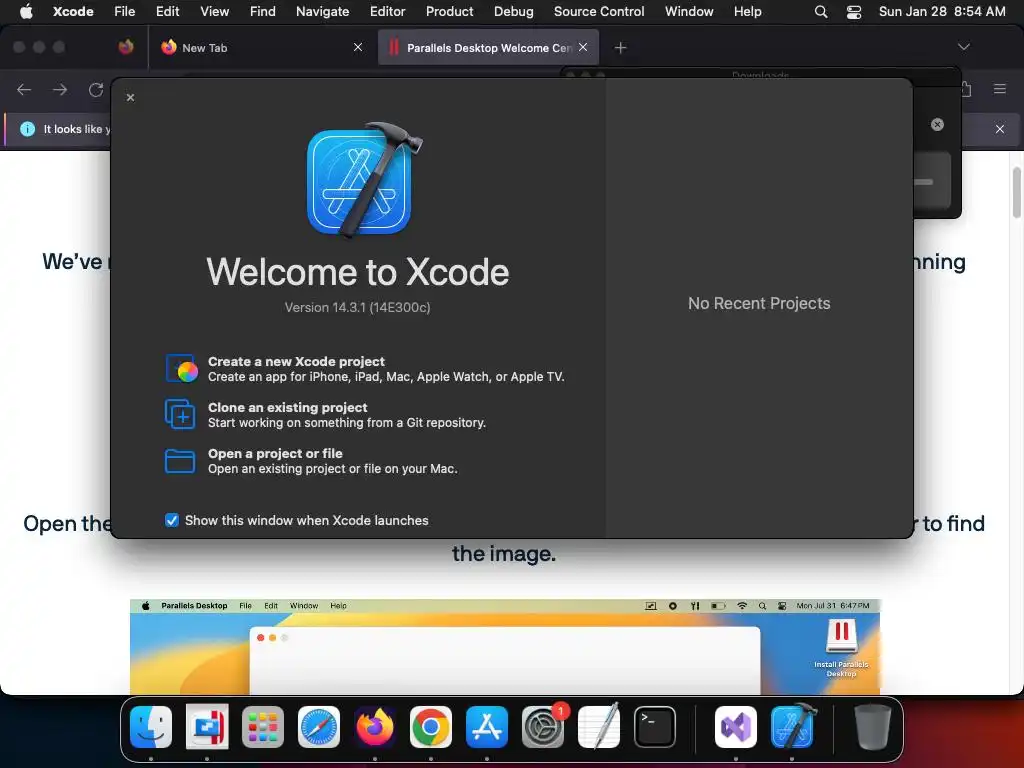Go back in Firefox
Image resolution: width=1024 pixels, height=768 pixels.
point(24,89)
